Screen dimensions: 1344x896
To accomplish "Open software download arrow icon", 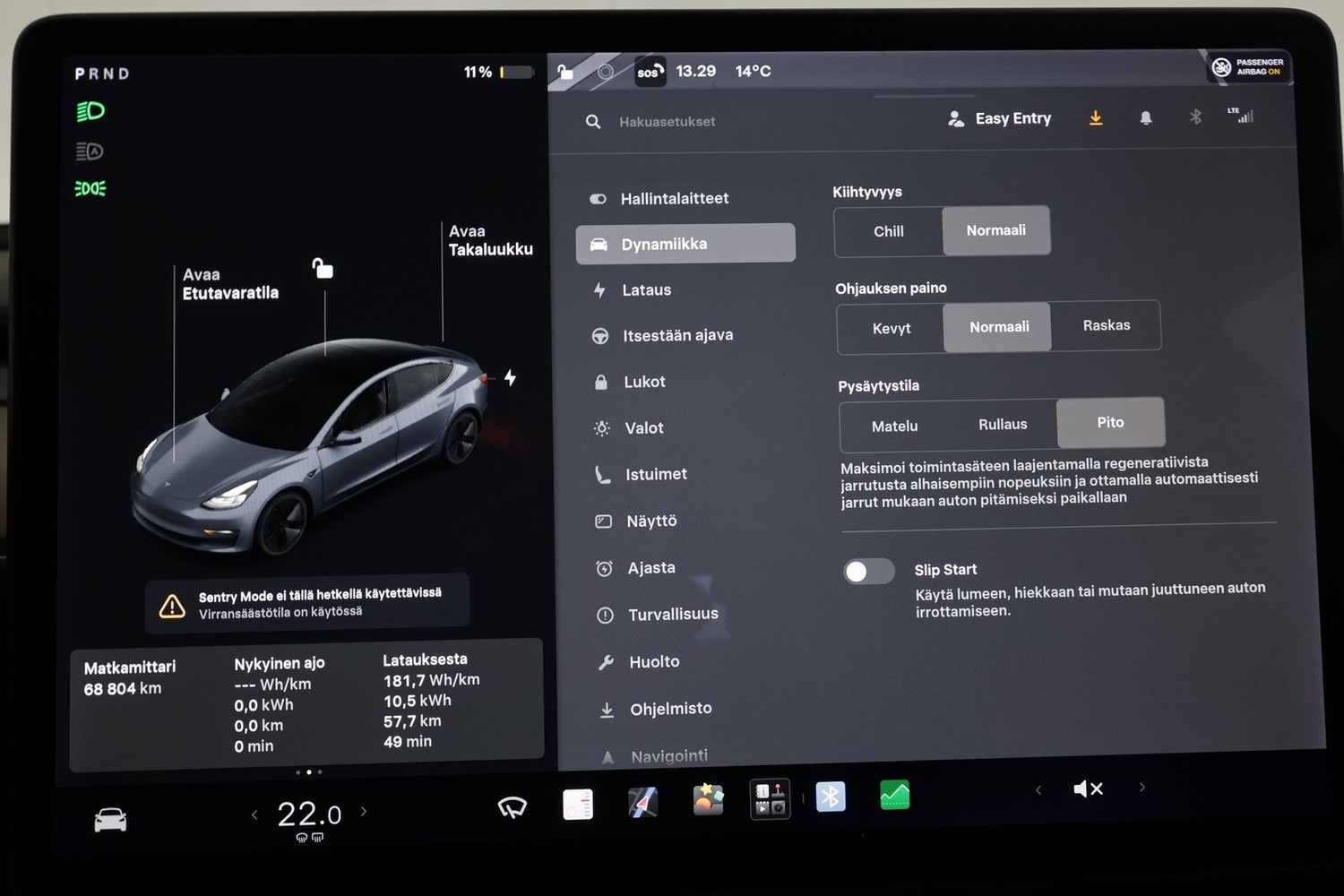I will [x=1096, y=118].
